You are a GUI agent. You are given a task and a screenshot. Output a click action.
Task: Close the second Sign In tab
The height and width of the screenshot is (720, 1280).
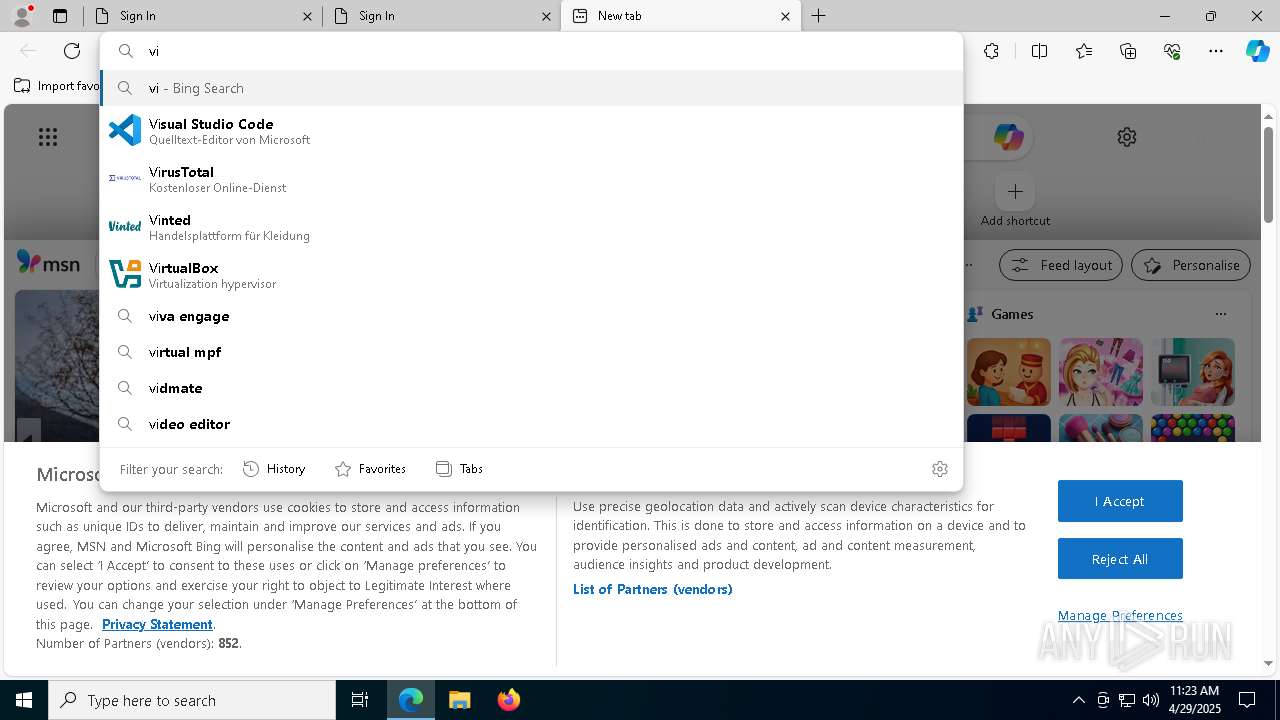coord(546,16)
